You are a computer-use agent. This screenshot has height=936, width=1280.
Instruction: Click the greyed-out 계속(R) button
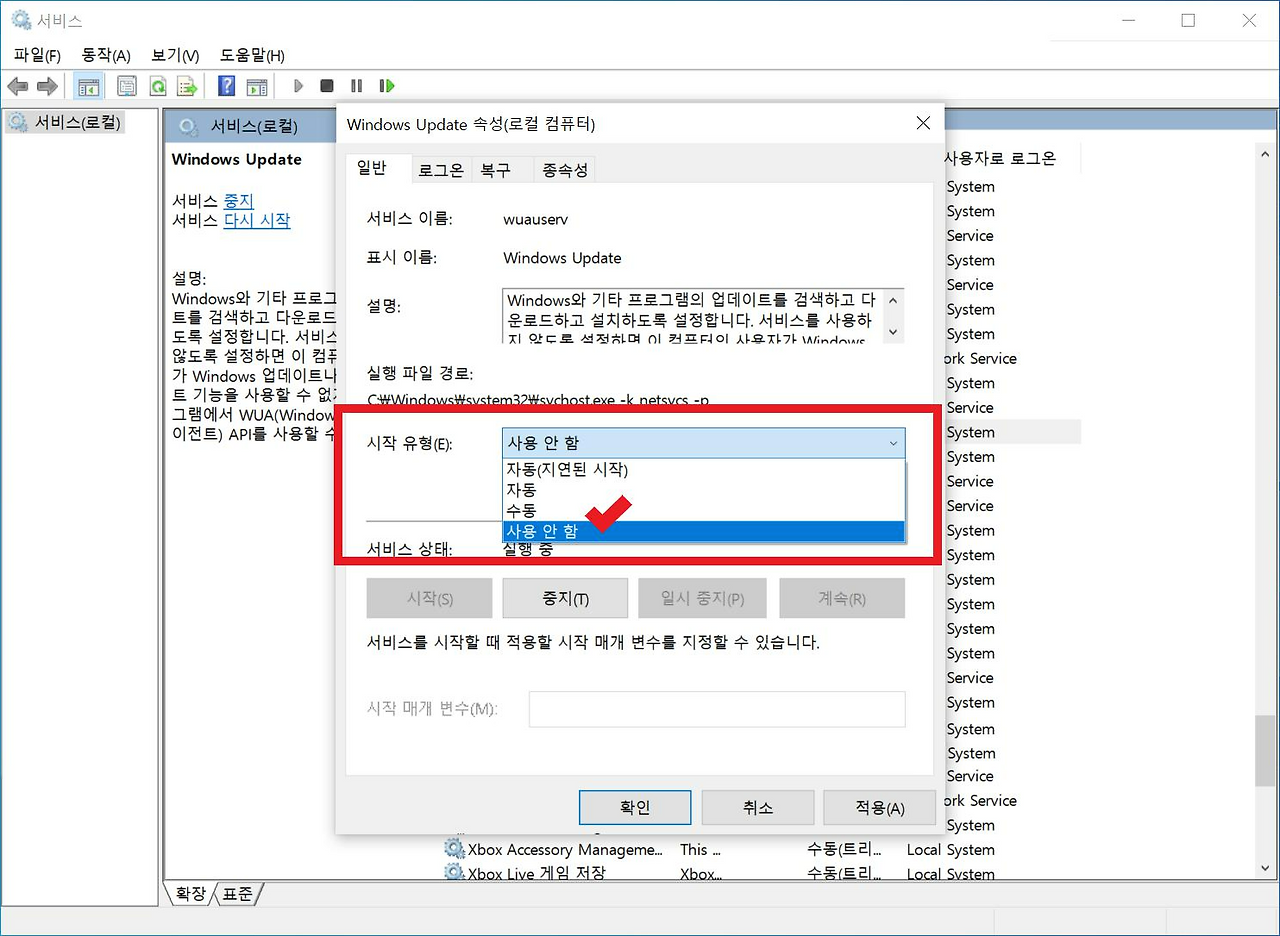(842, 599)
